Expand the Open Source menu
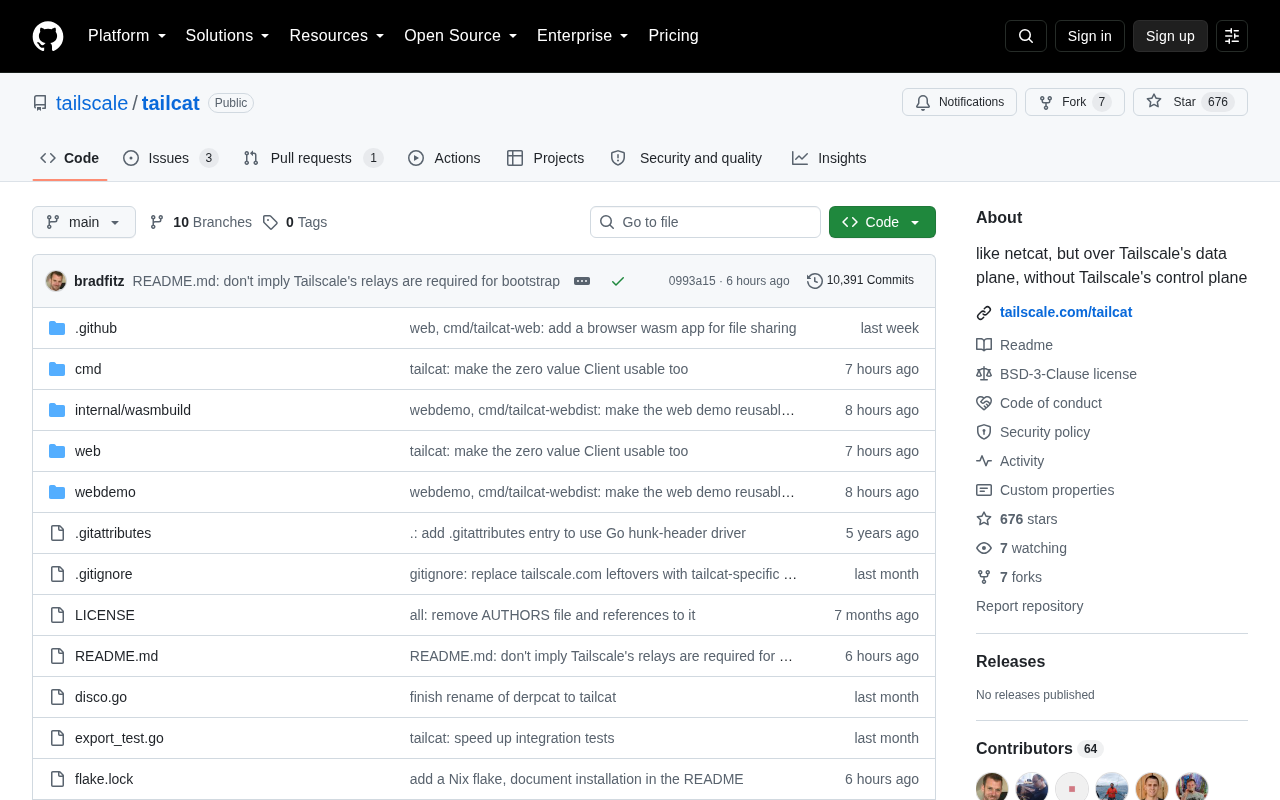This screenshot has width=1280, height=800. coord(461,36)
